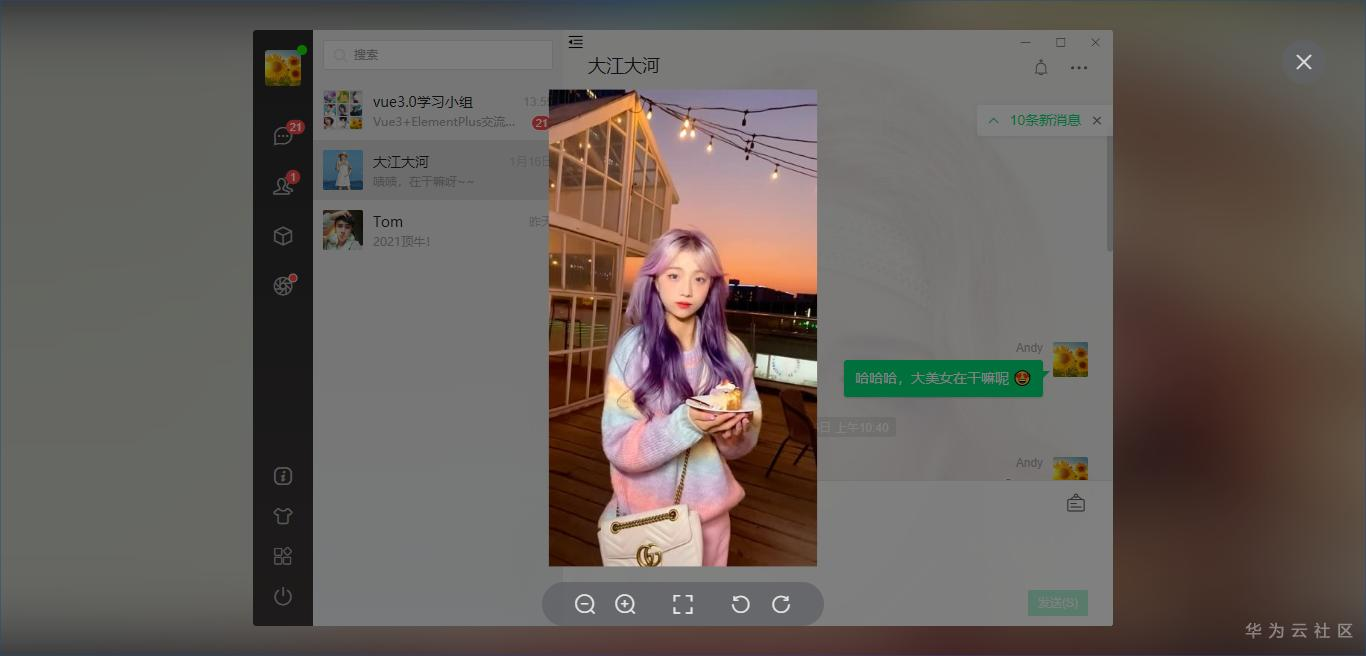Zoom into the photo using the magnifier plus
The height and width of the screenshot is (656, 1366).
click(x=626, y=604)
